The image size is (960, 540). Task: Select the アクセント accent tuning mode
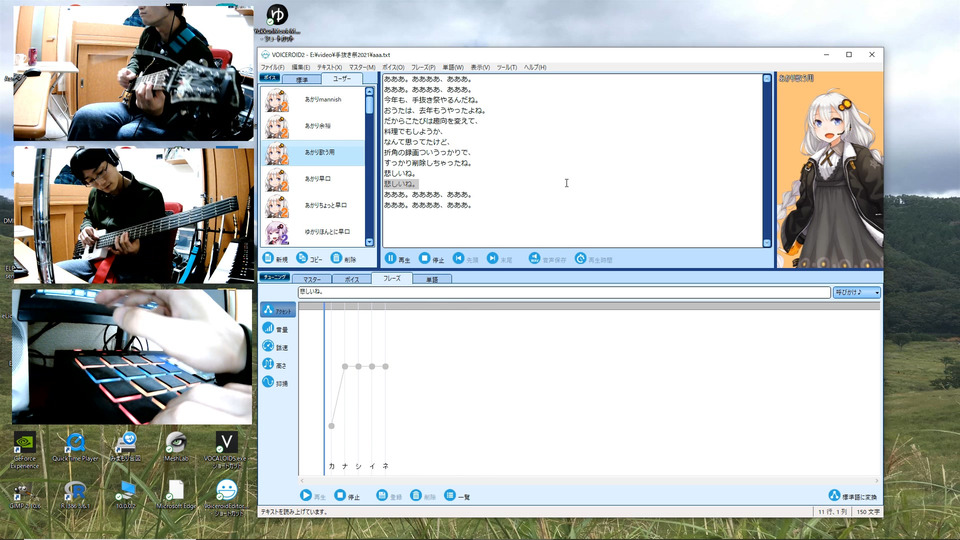click(278, 310)
